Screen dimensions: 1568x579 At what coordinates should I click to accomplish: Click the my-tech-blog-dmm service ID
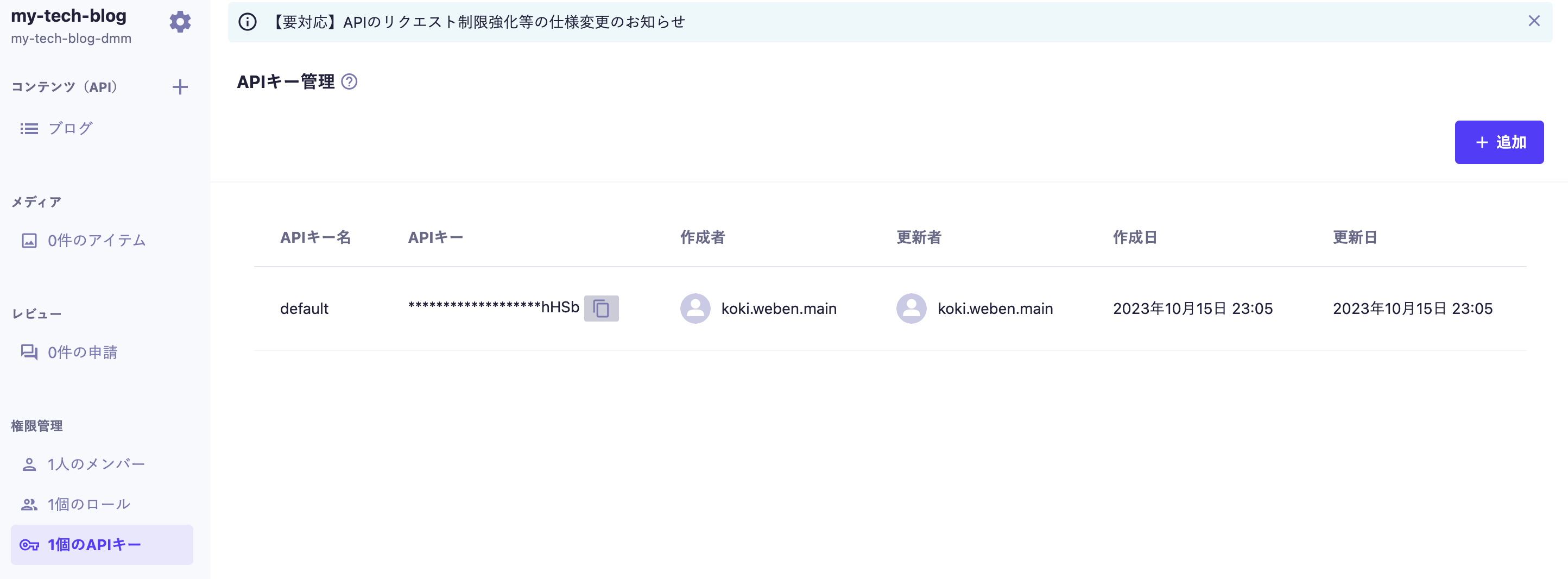point(71,39)
